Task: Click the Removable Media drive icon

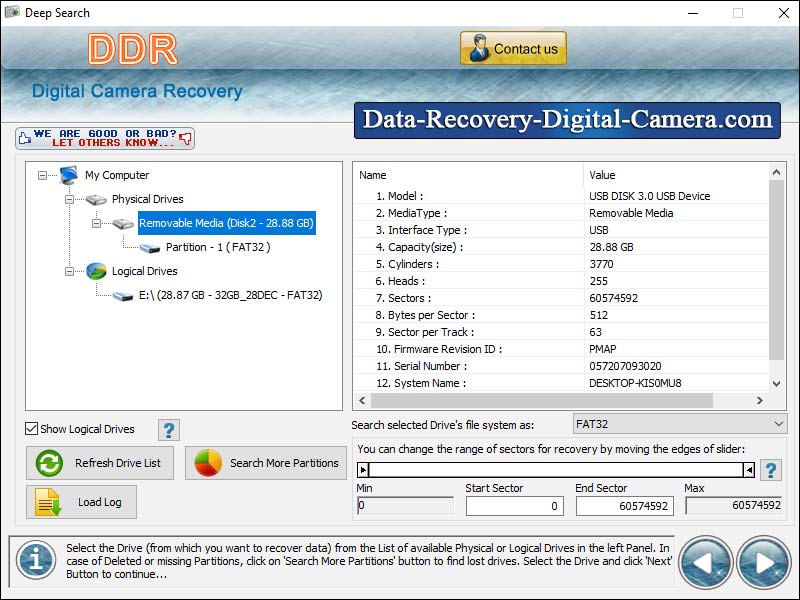Action: pyautogui.click(x=123, y=223)
